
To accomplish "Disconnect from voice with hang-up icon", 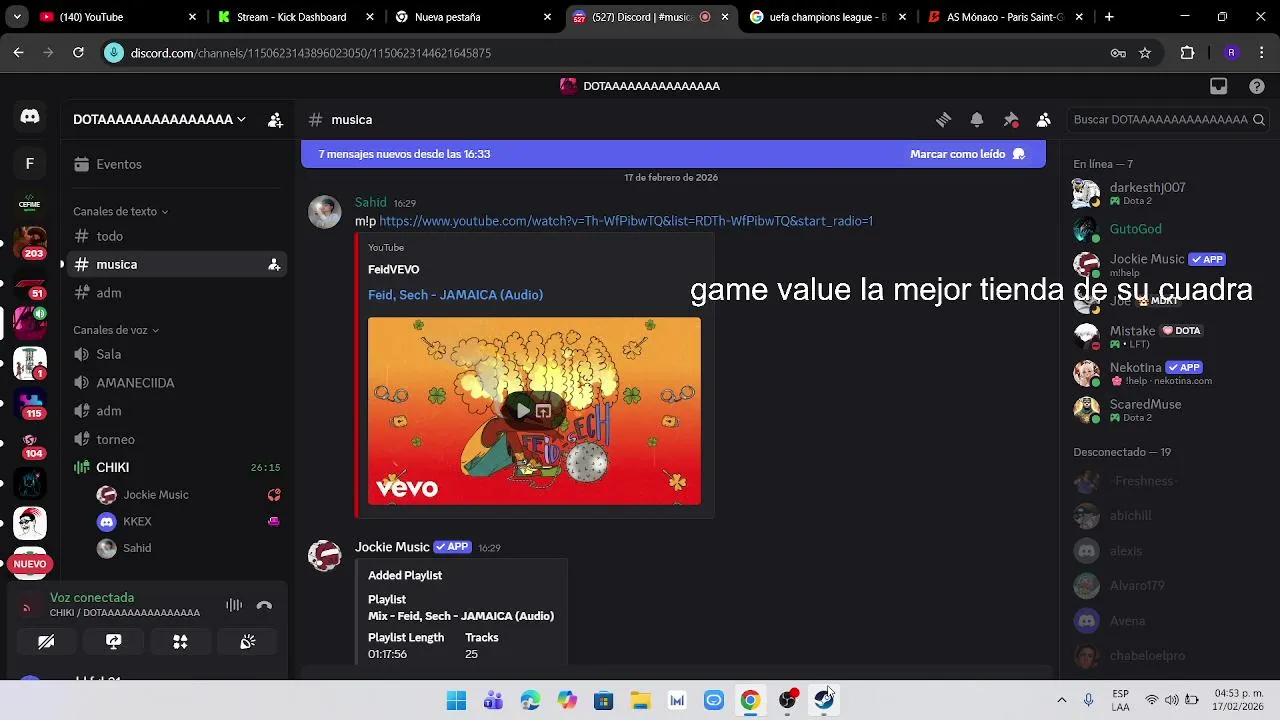I will click(264, 605).
